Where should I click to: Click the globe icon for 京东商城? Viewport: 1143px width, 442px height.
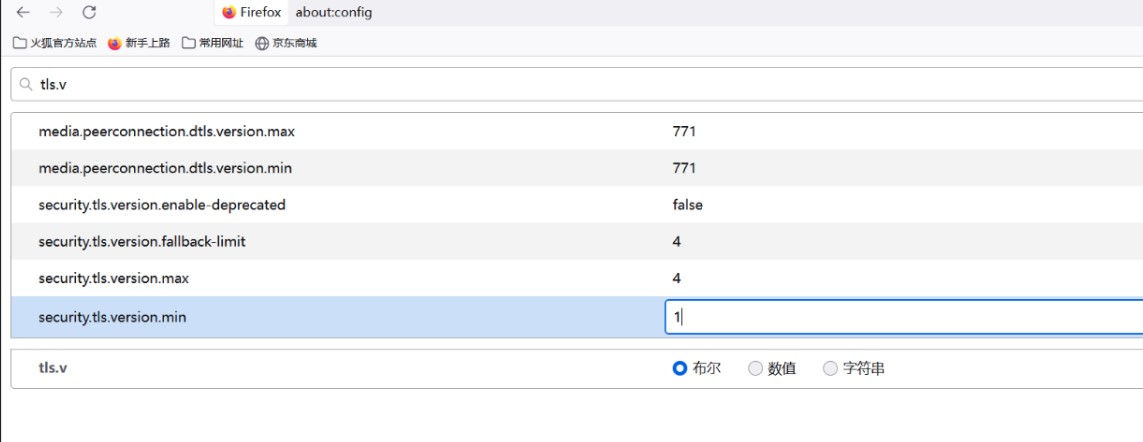pyautogui.click(x=262, y=43)
